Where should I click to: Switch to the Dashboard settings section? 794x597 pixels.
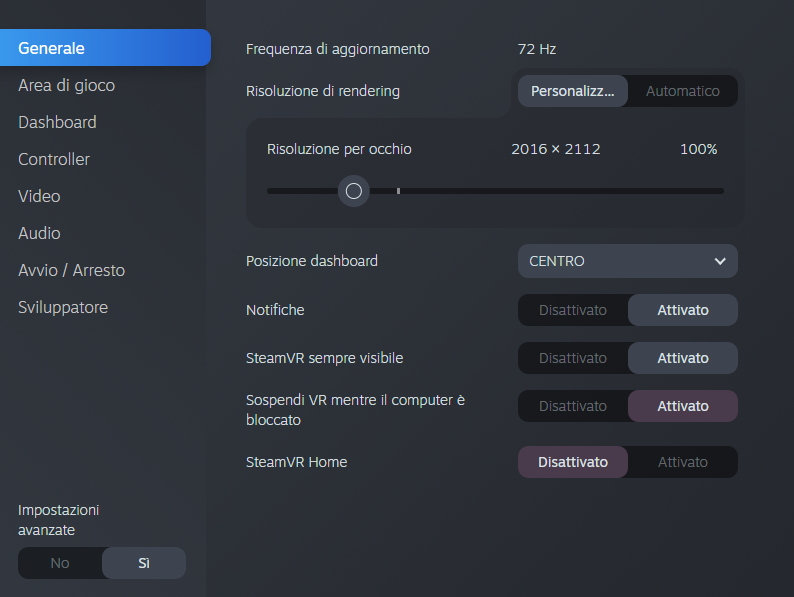pos(57,122)
